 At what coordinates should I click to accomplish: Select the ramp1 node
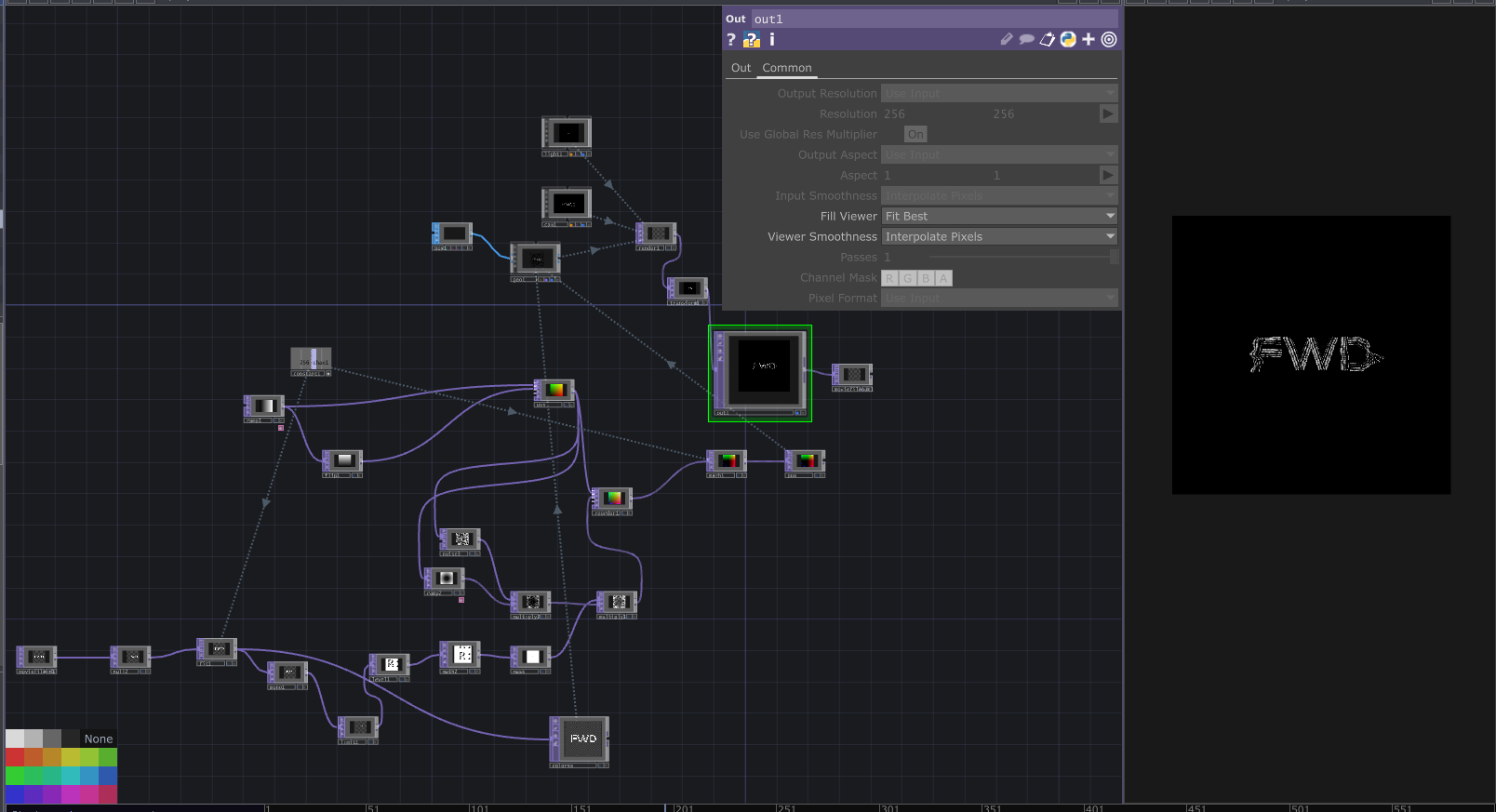coord(264,408)
